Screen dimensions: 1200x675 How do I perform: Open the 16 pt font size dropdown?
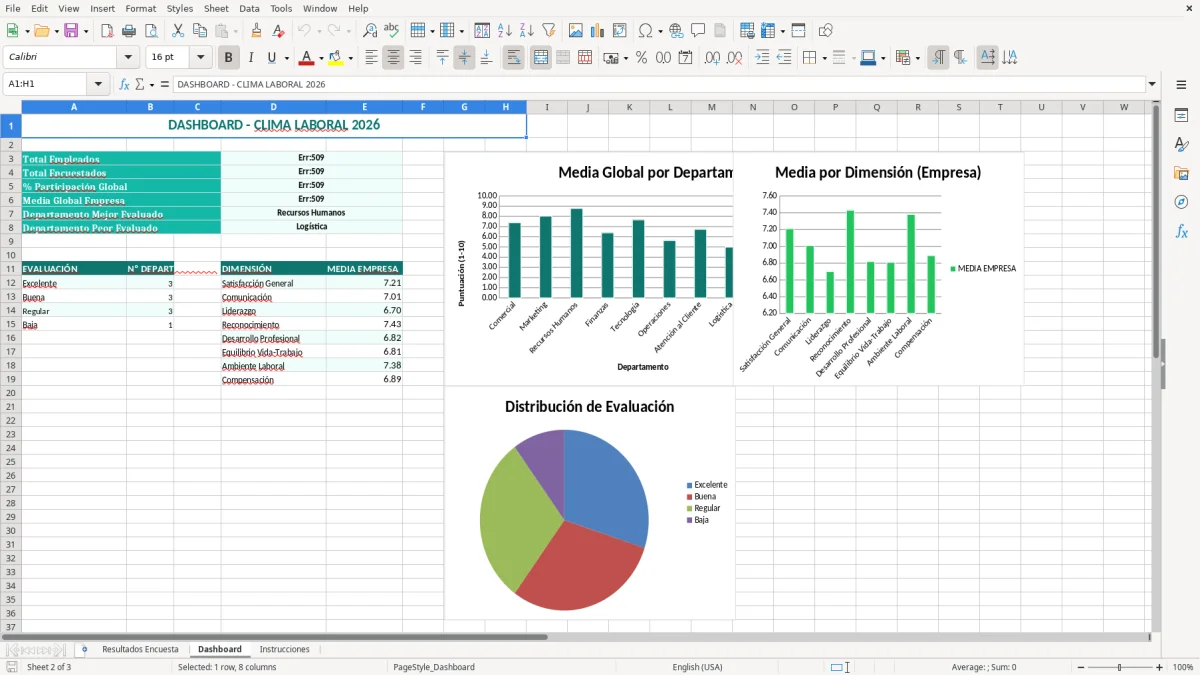pyautogui.click(x=201, y=58)
